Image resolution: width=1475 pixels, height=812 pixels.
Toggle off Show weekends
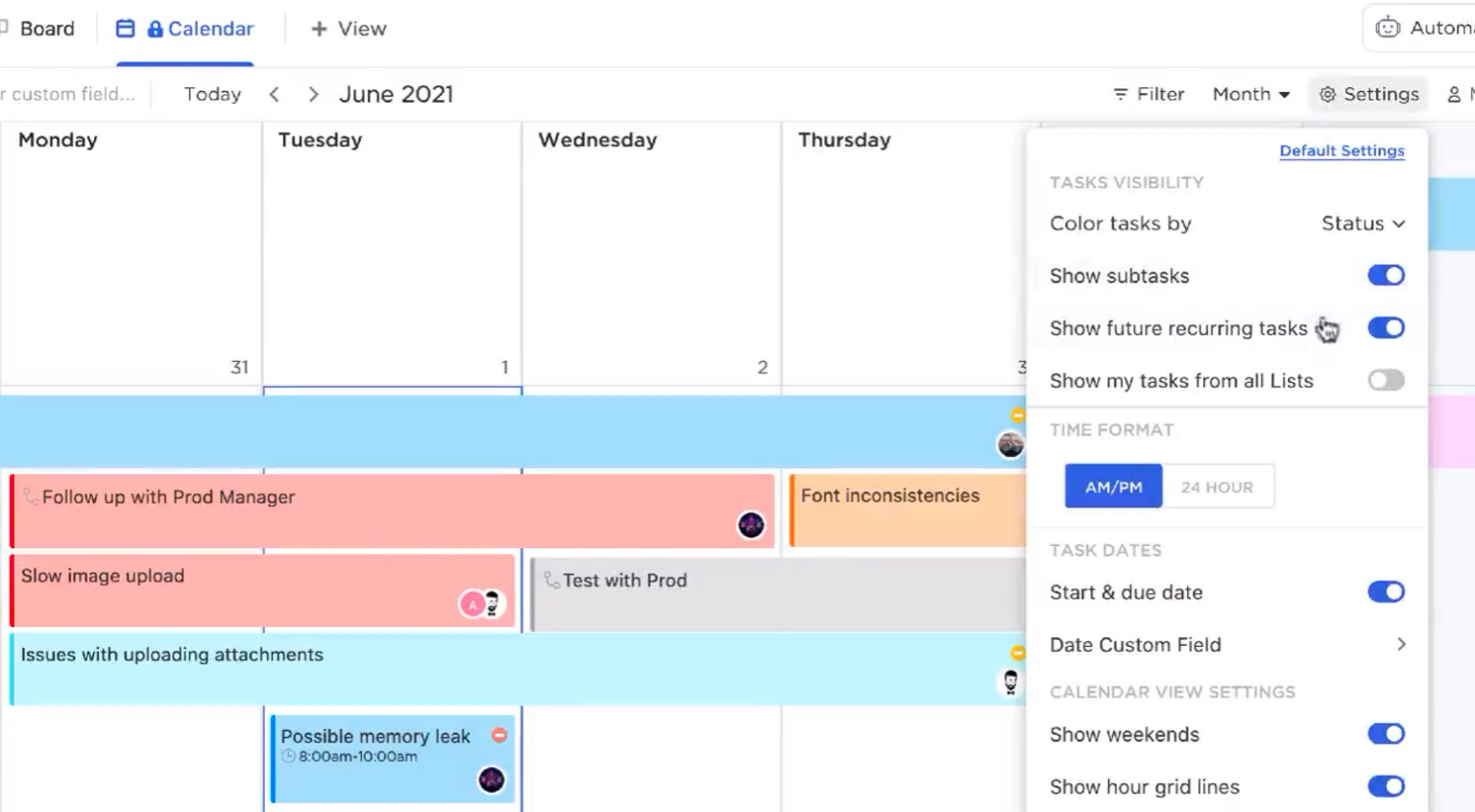point(1386,733)
